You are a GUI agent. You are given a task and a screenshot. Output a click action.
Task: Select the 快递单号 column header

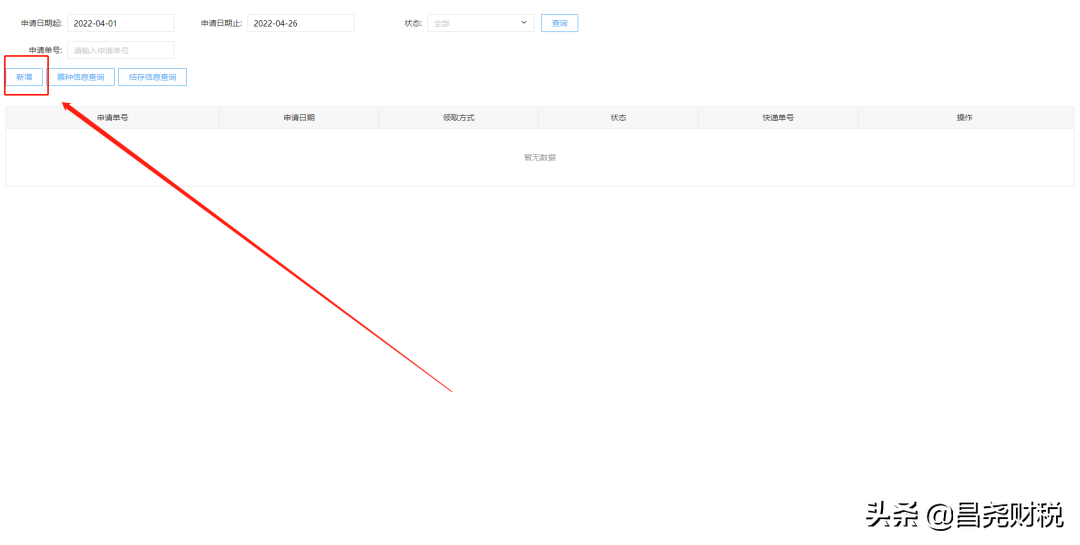[x=778, y=118]
